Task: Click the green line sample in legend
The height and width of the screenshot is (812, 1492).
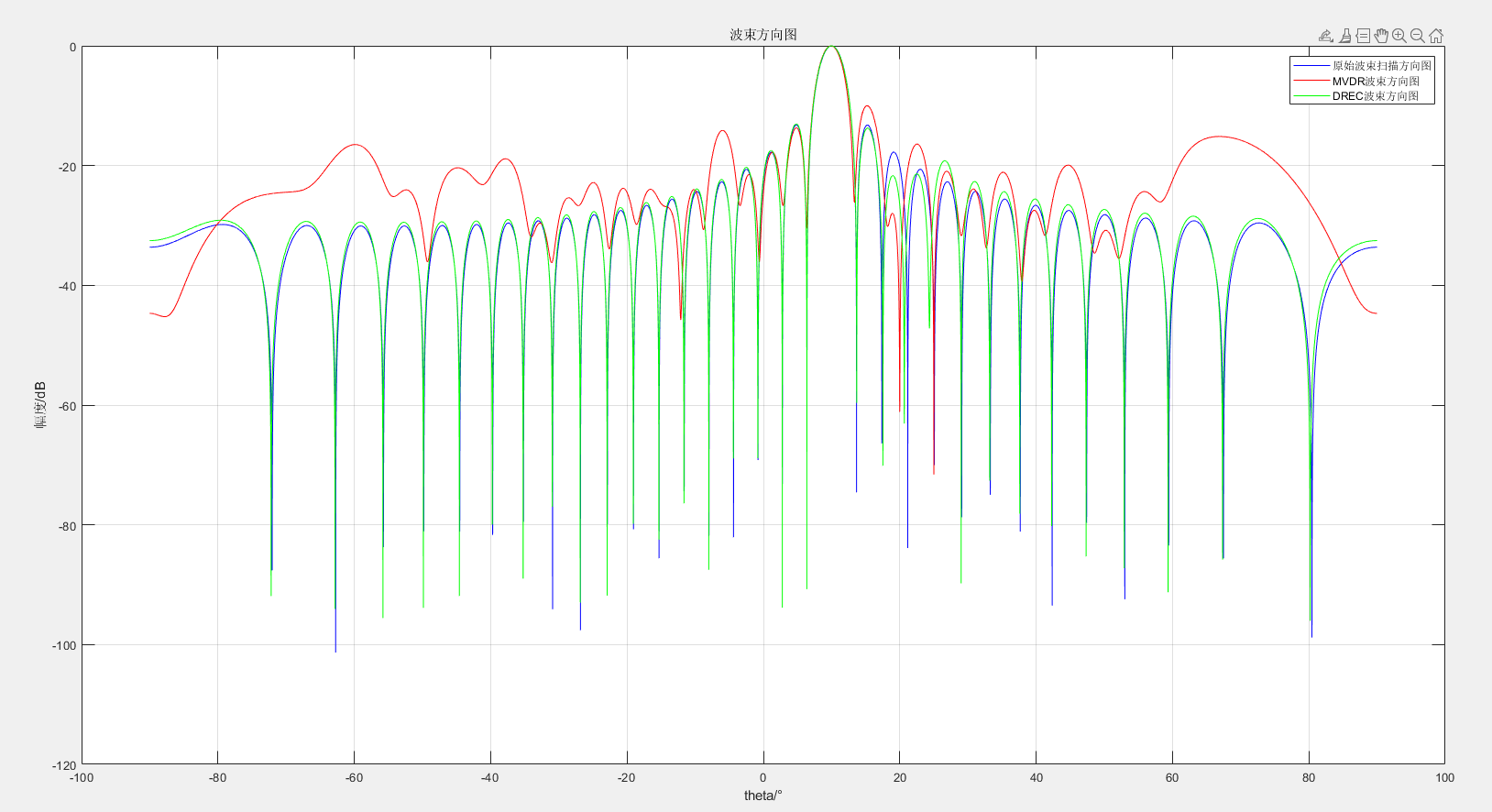Action: [x=1311, y=95]
